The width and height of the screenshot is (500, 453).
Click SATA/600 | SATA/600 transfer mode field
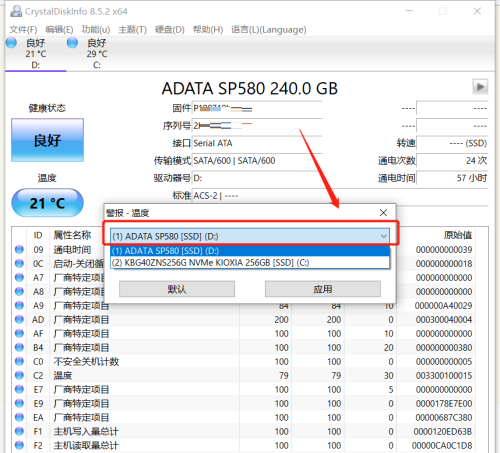pos(257,161)
